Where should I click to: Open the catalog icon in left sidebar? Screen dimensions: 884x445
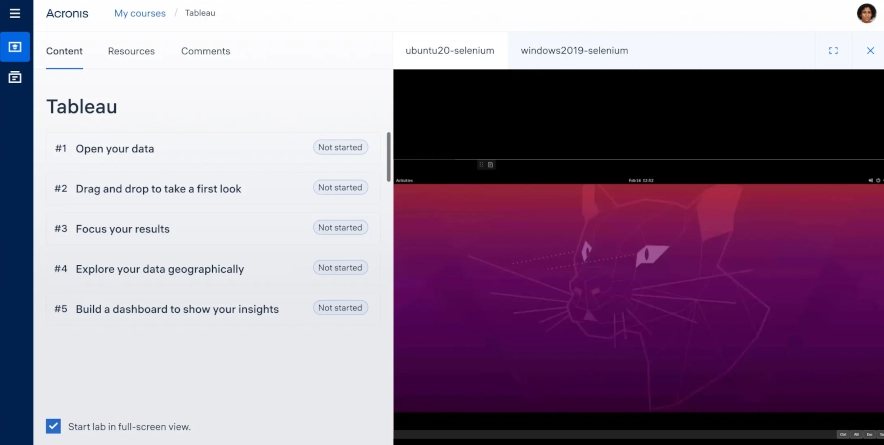pos(15,77)
